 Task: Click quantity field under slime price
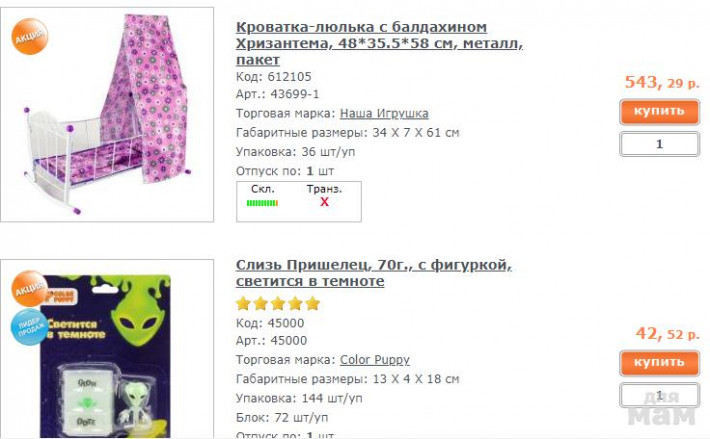click(x=659, y=395)
